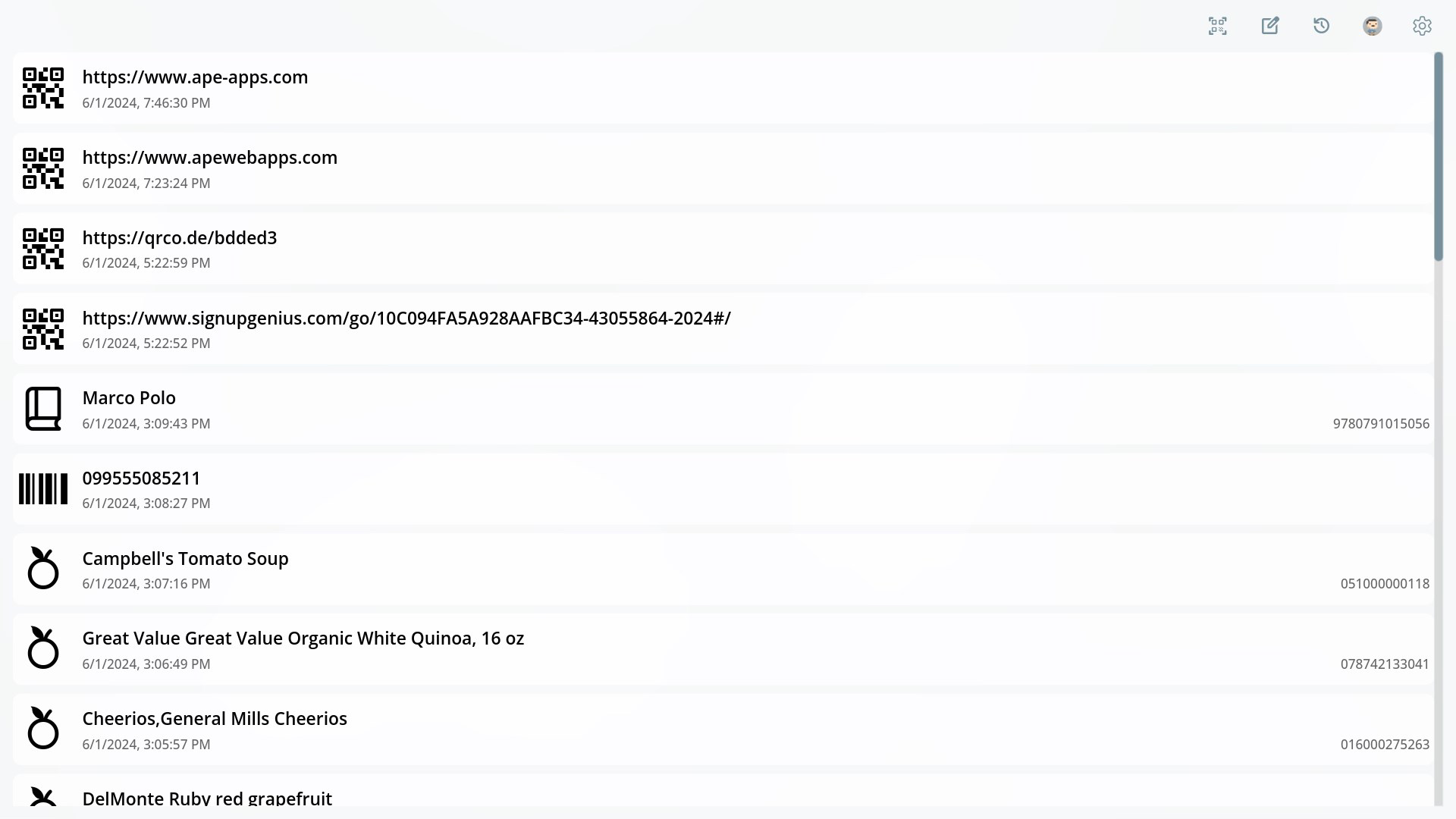
Task: Open the scan history view
Action: point(1321,25)
